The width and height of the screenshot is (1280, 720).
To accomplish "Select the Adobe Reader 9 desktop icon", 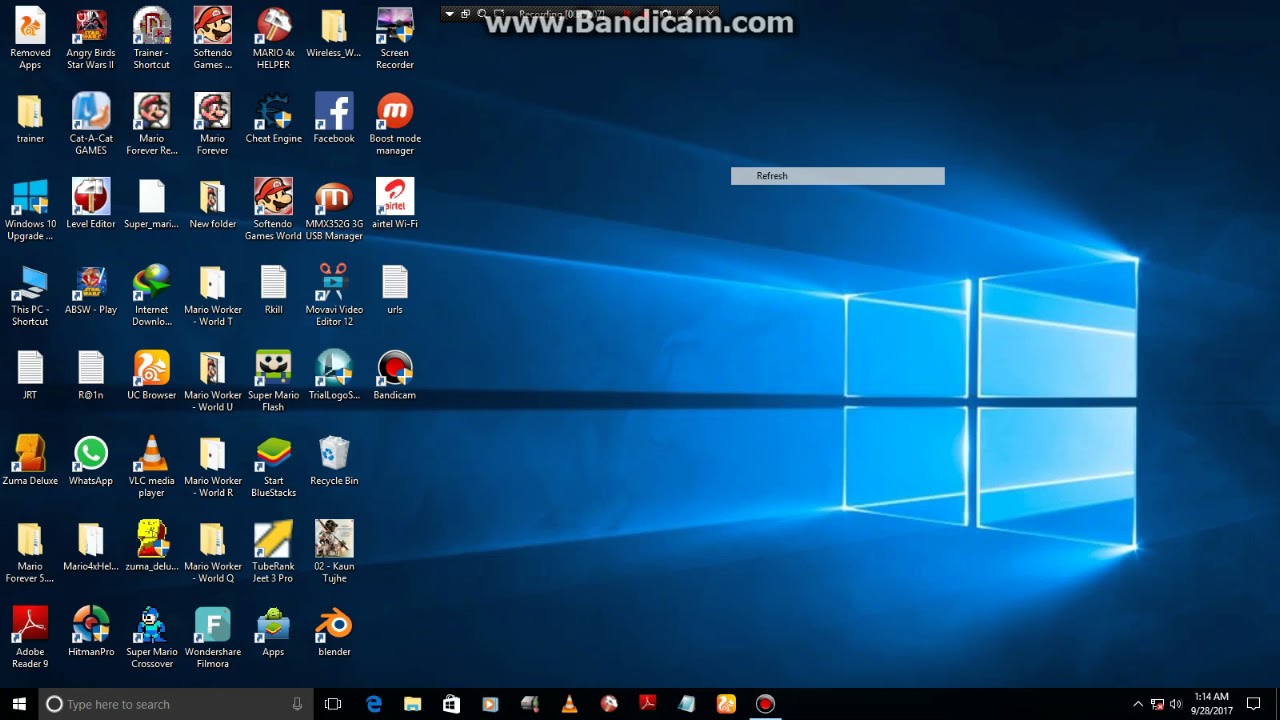I will [x=30, y=639].
